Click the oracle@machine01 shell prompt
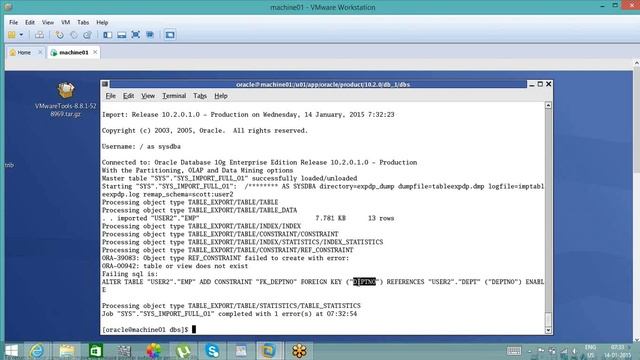 (145, 329)
